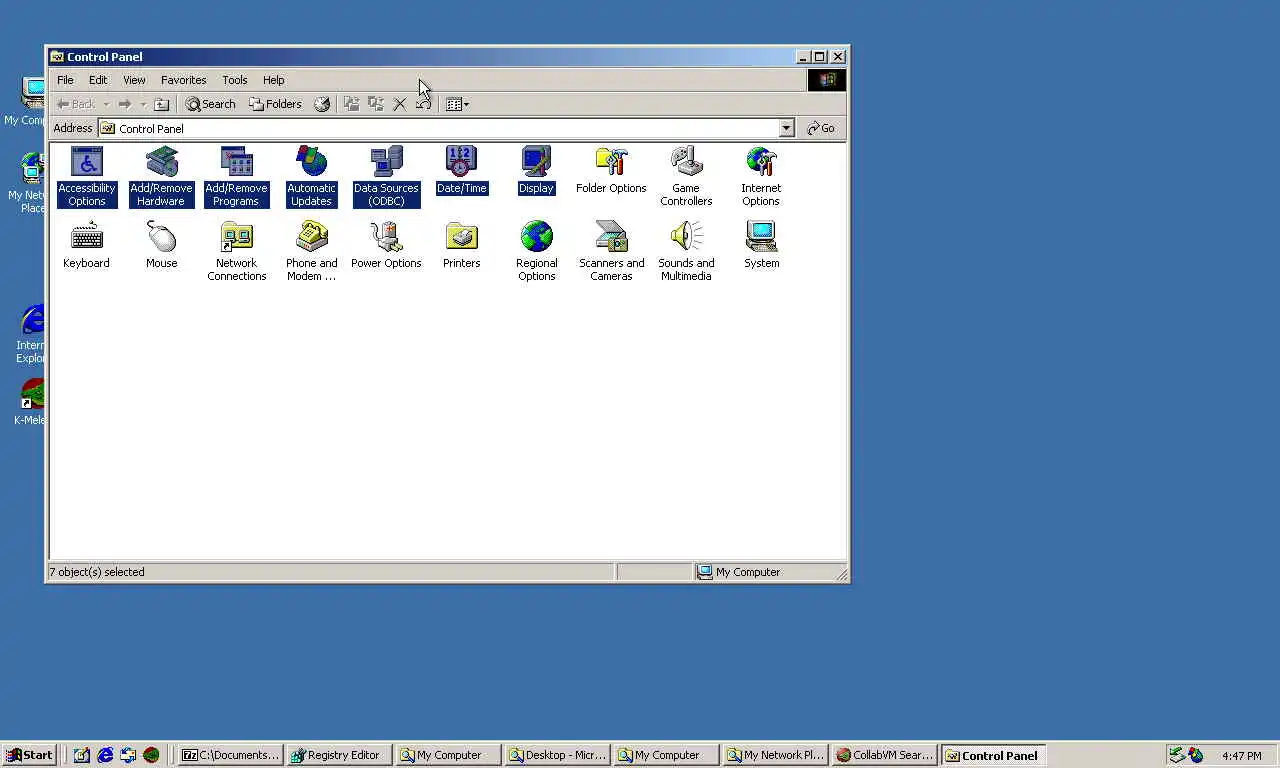Open Accessibility Options applet

pos(87,177)
